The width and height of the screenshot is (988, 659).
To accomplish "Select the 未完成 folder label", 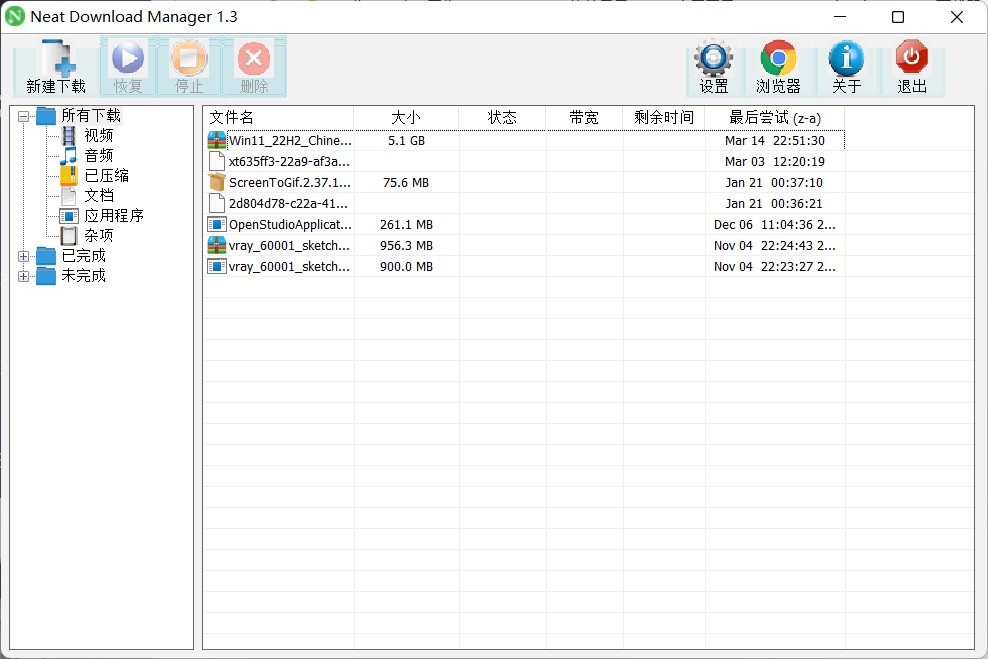I will point(83,276).
